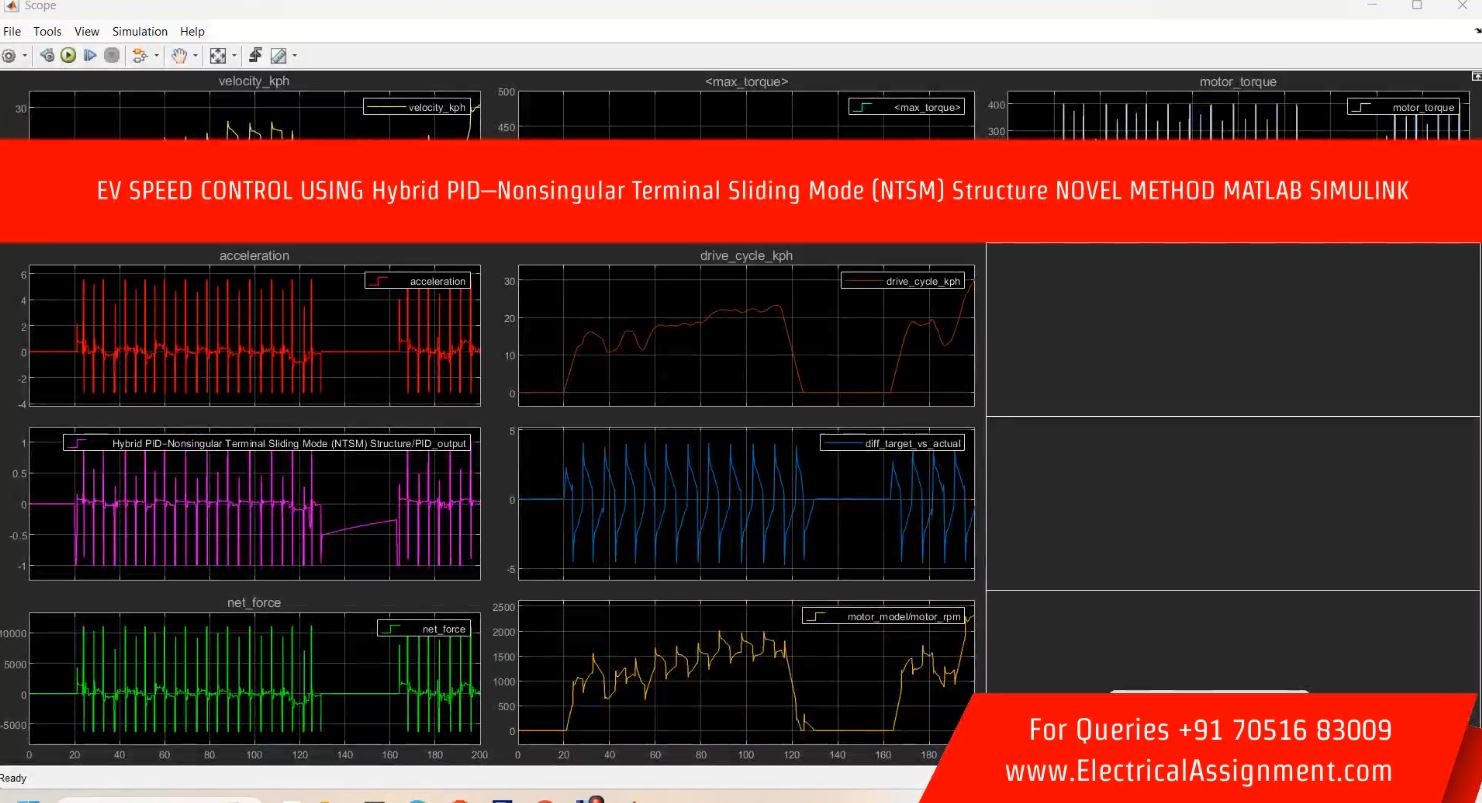Click the Stop simulation button

tap(111, 56)
